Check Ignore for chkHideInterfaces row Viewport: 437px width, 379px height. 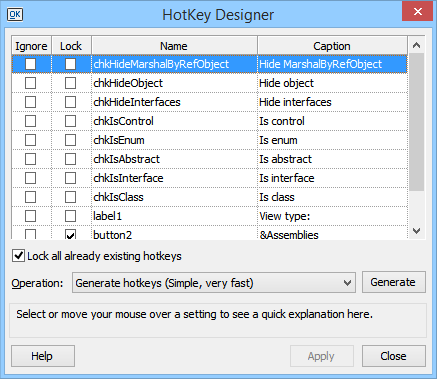(30, 102)
